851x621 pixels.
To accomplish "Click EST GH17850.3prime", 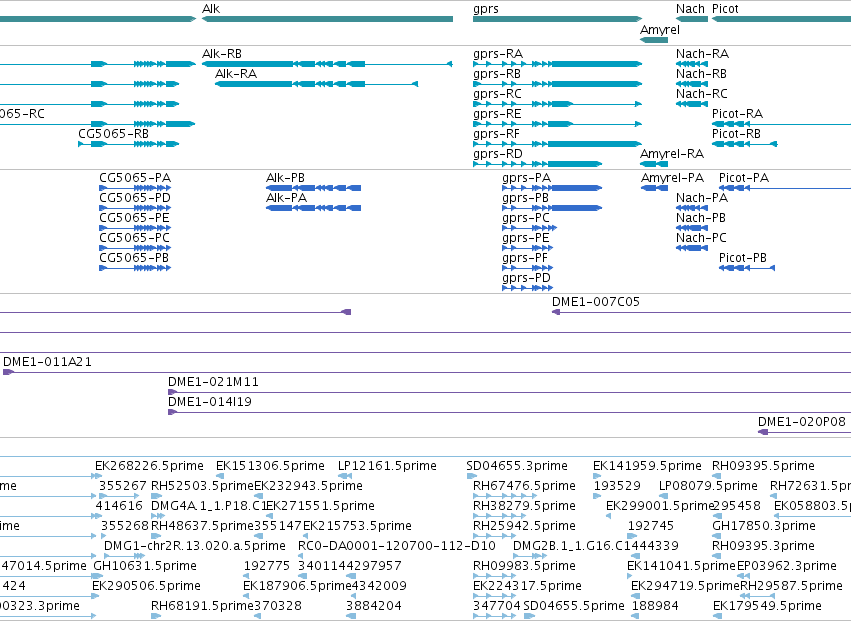I will click(x=764, y=527).
